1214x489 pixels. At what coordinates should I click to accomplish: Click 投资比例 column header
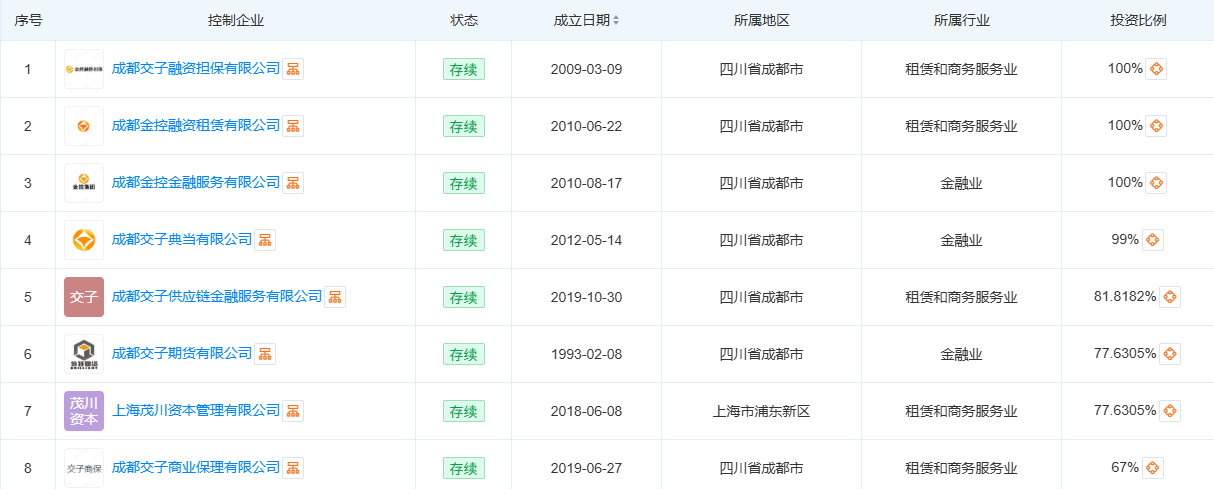[x=1138, y=20]
